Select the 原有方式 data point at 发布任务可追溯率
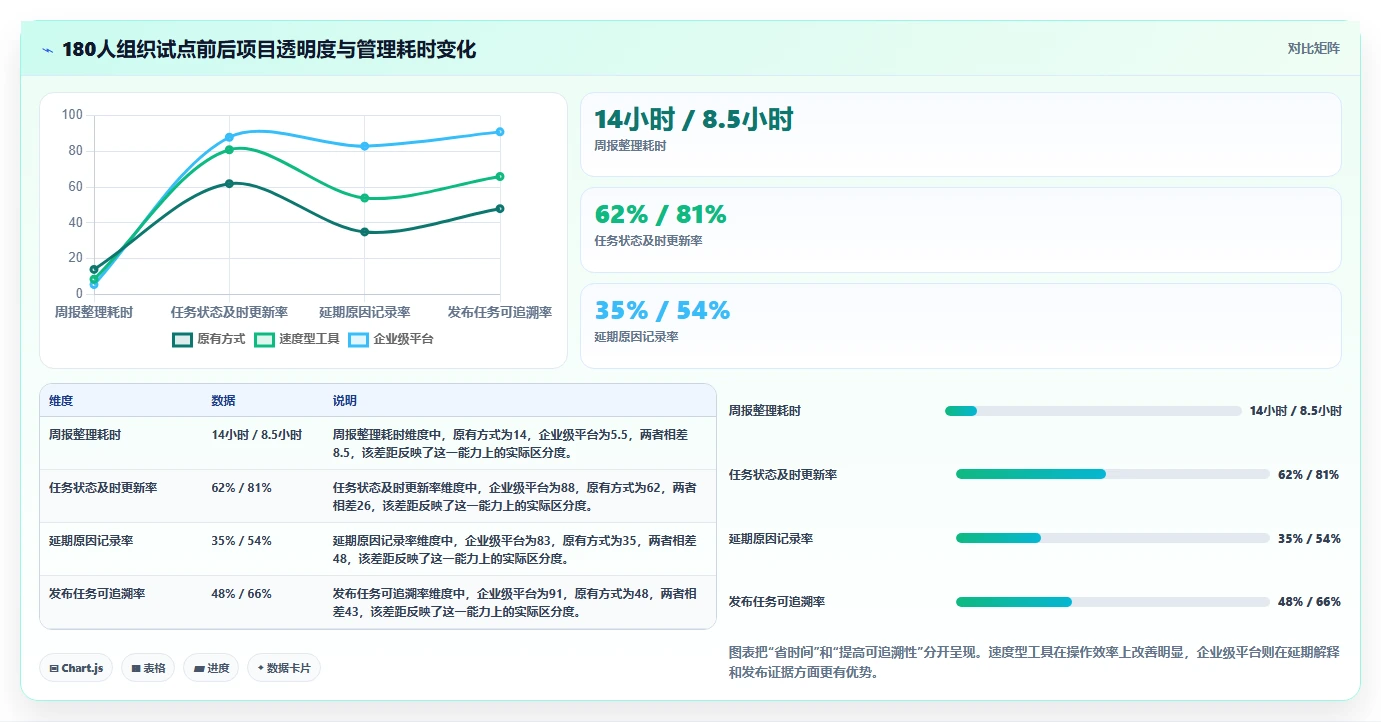Viewport: 1381px width, 722px height. pyautogui.click(x=499, y=208)
